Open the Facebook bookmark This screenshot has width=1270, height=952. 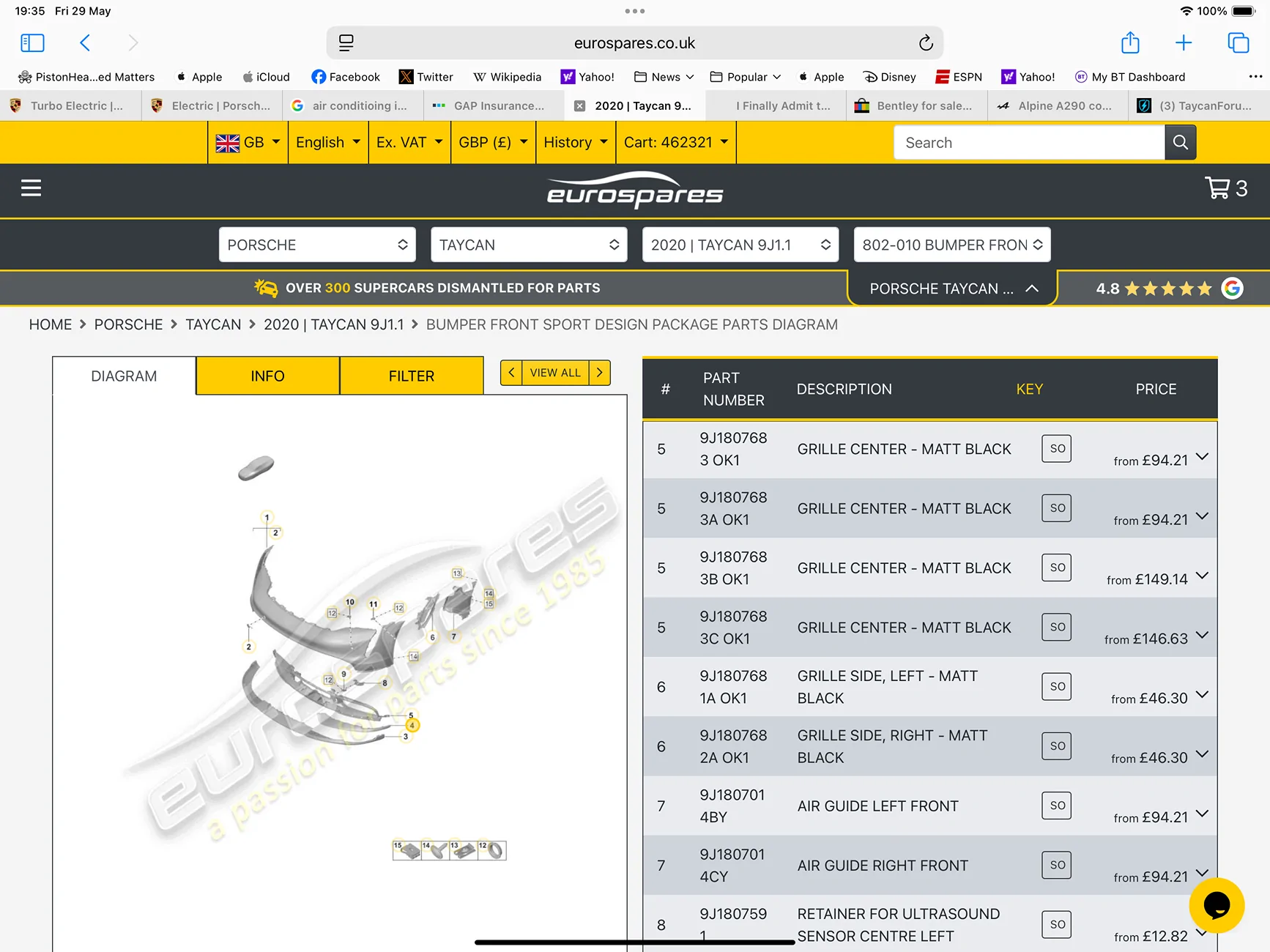pos(346,77)
